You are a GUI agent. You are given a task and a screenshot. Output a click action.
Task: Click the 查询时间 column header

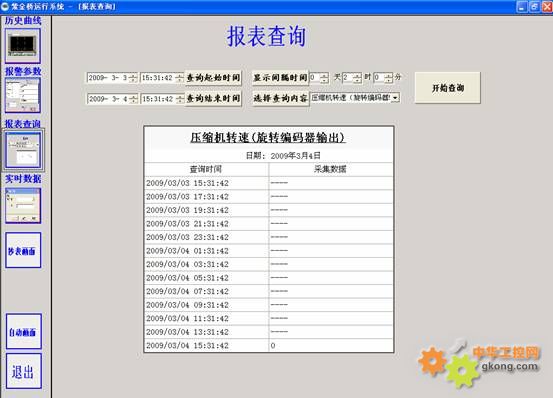click(206, 169)
